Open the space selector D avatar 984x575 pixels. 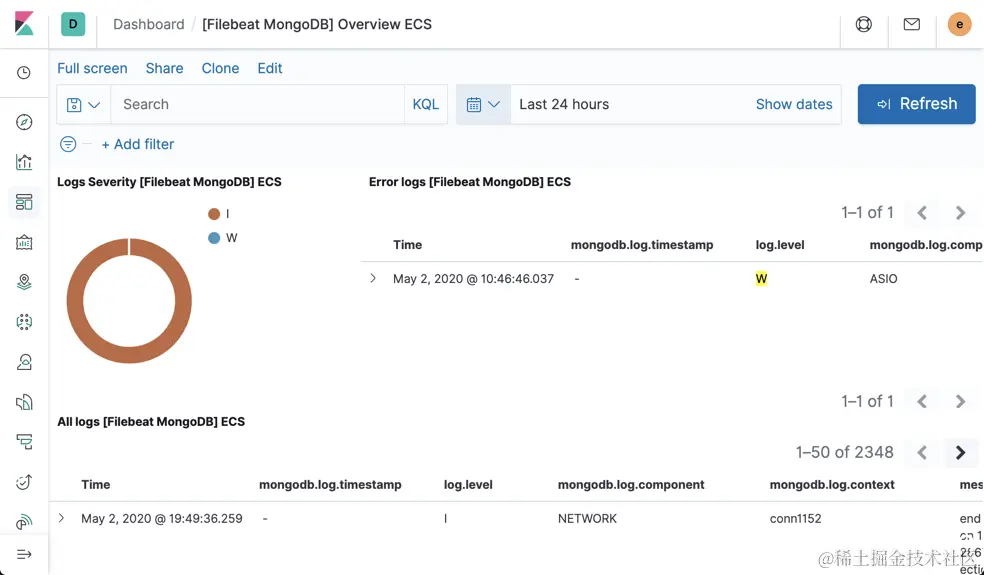point(73,24)
